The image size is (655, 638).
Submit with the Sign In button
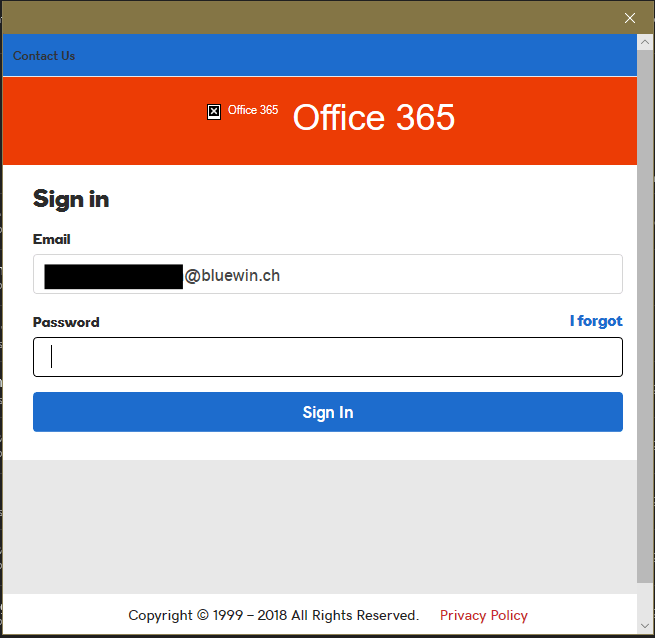pyautogui.click(x=328, y=412)
